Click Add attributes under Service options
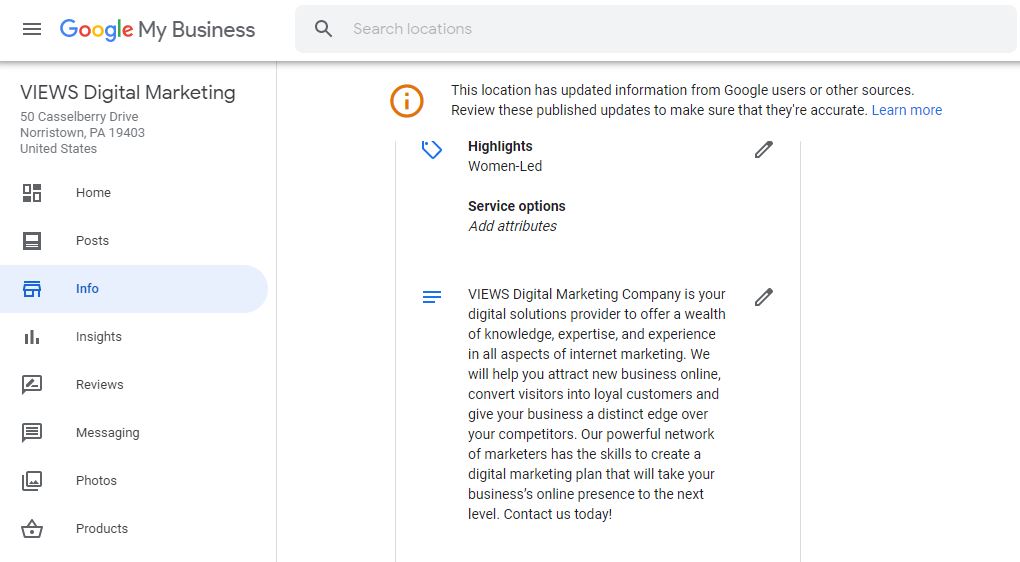The image size is (1020, 562). coord(513,226)
